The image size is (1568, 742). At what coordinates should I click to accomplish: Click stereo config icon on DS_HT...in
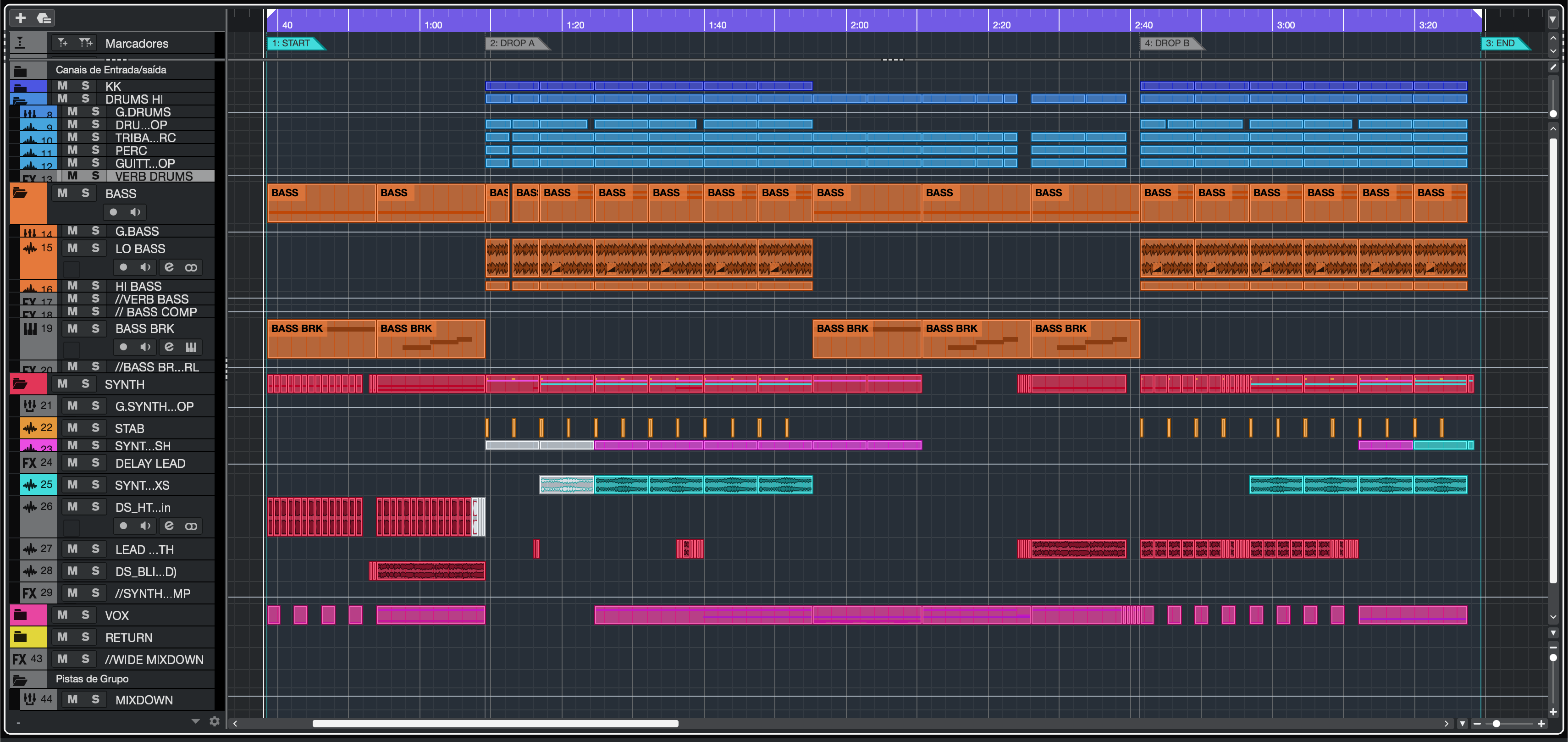pyautogui.click(x=191, y=526)
